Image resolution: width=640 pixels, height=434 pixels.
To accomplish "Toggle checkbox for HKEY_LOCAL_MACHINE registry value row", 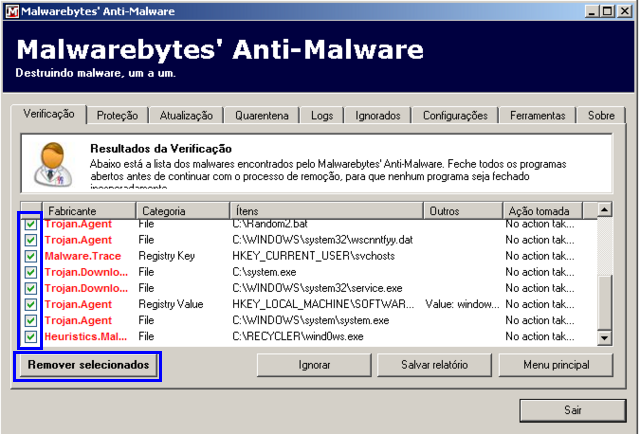I will click(x=31, y=304).
